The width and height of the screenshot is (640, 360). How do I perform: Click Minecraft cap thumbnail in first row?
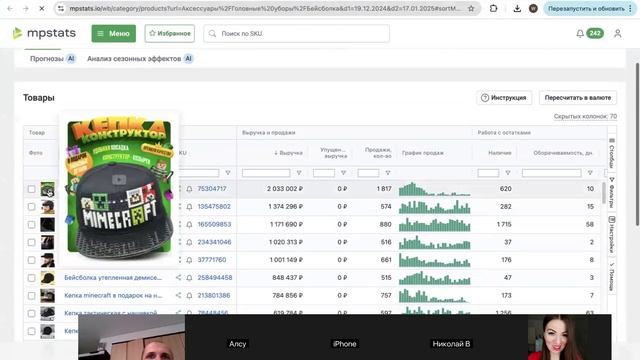point(47,189)
